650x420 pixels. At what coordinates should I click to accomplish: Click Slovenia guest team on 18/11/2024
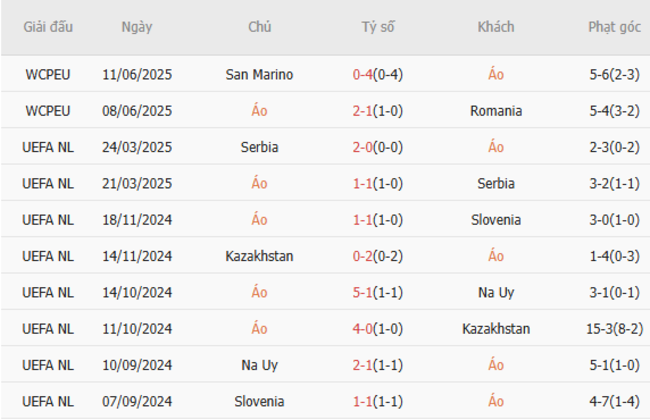point(496,220)
